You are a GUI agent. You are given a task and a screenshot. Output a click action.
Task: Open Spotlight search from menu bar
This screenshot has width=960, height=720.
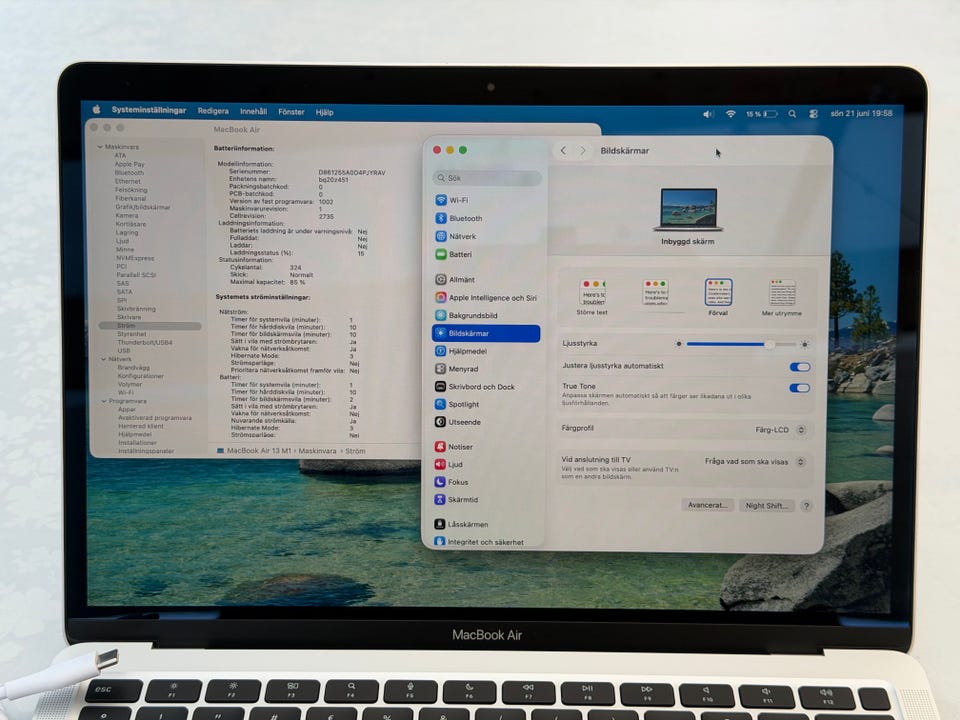(x=792, y=114)
